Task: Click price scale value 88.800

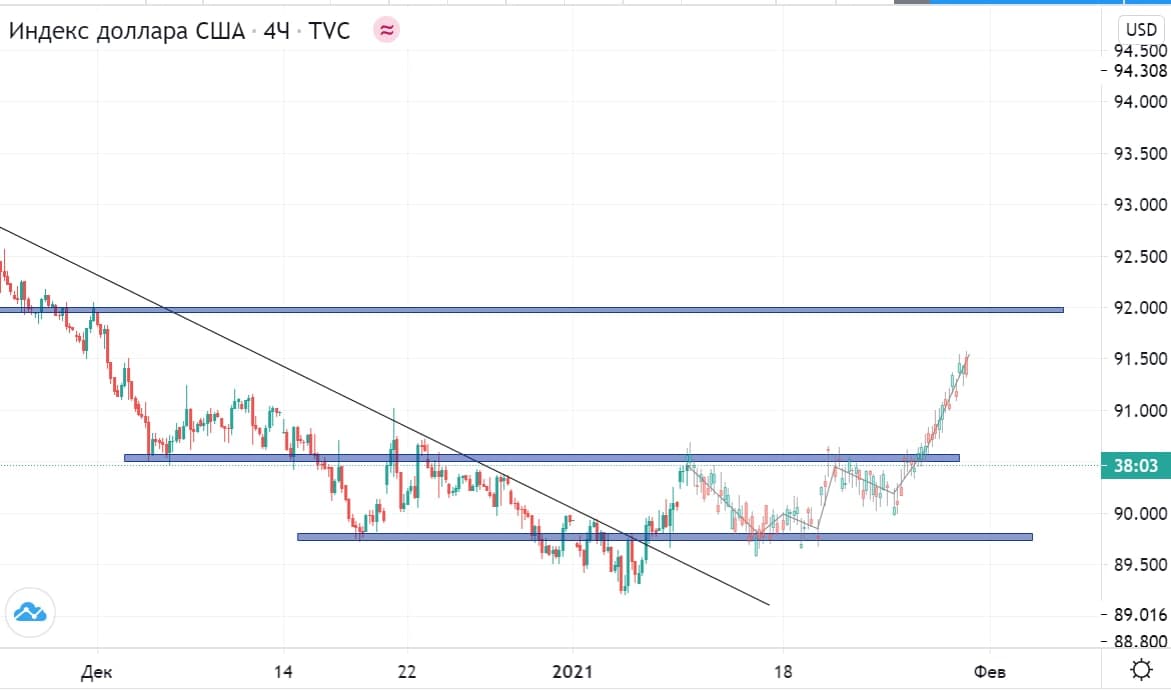Action: click(1140, 641)
